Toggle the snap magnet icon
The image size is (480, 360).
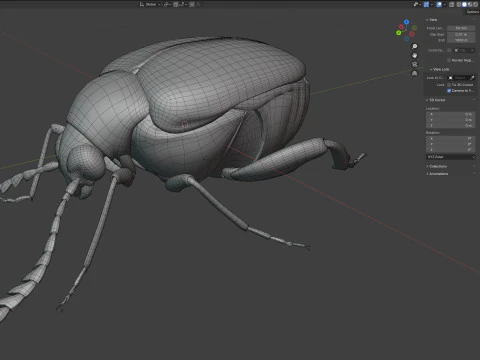tap(176, 5)
